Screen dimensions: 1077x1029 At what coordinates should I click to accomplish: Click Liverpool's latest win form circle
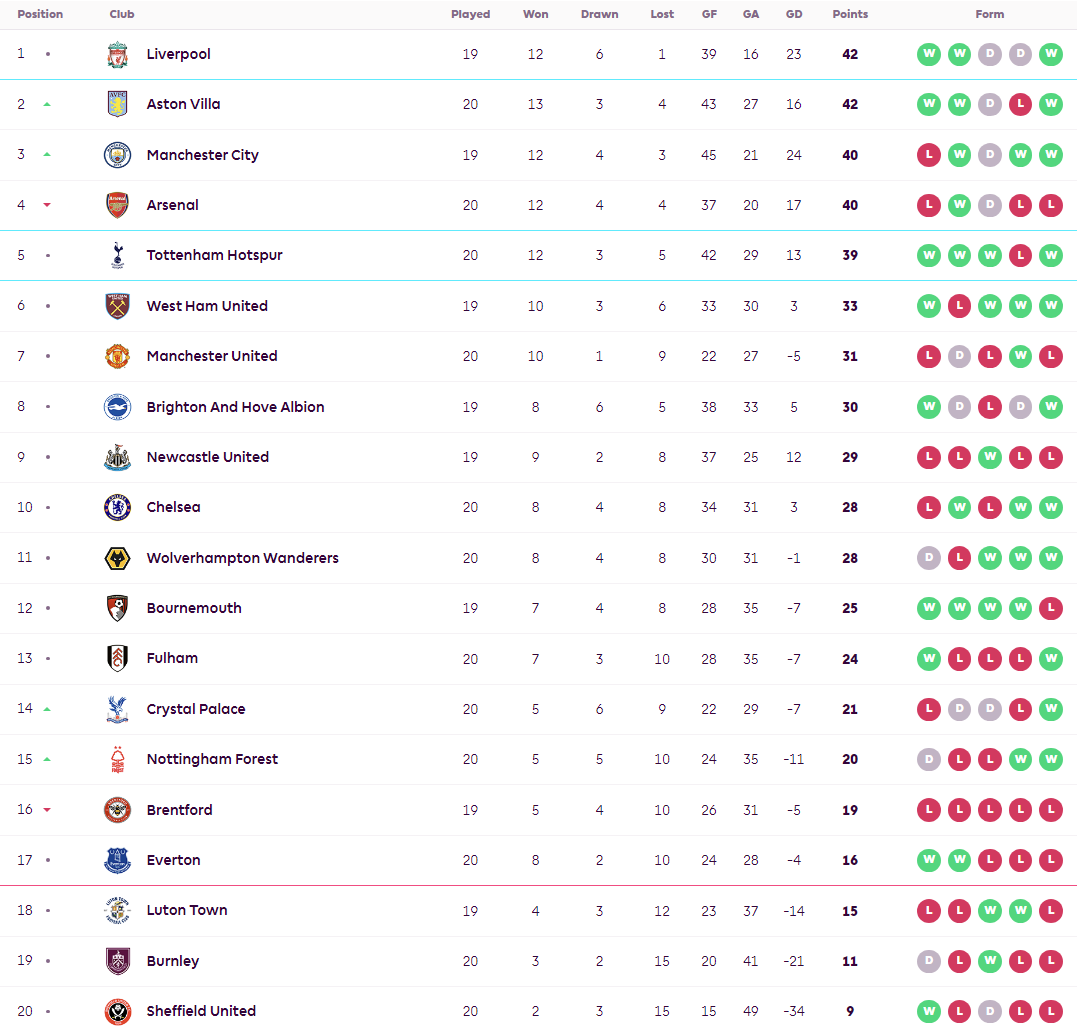pos(1050,54)
